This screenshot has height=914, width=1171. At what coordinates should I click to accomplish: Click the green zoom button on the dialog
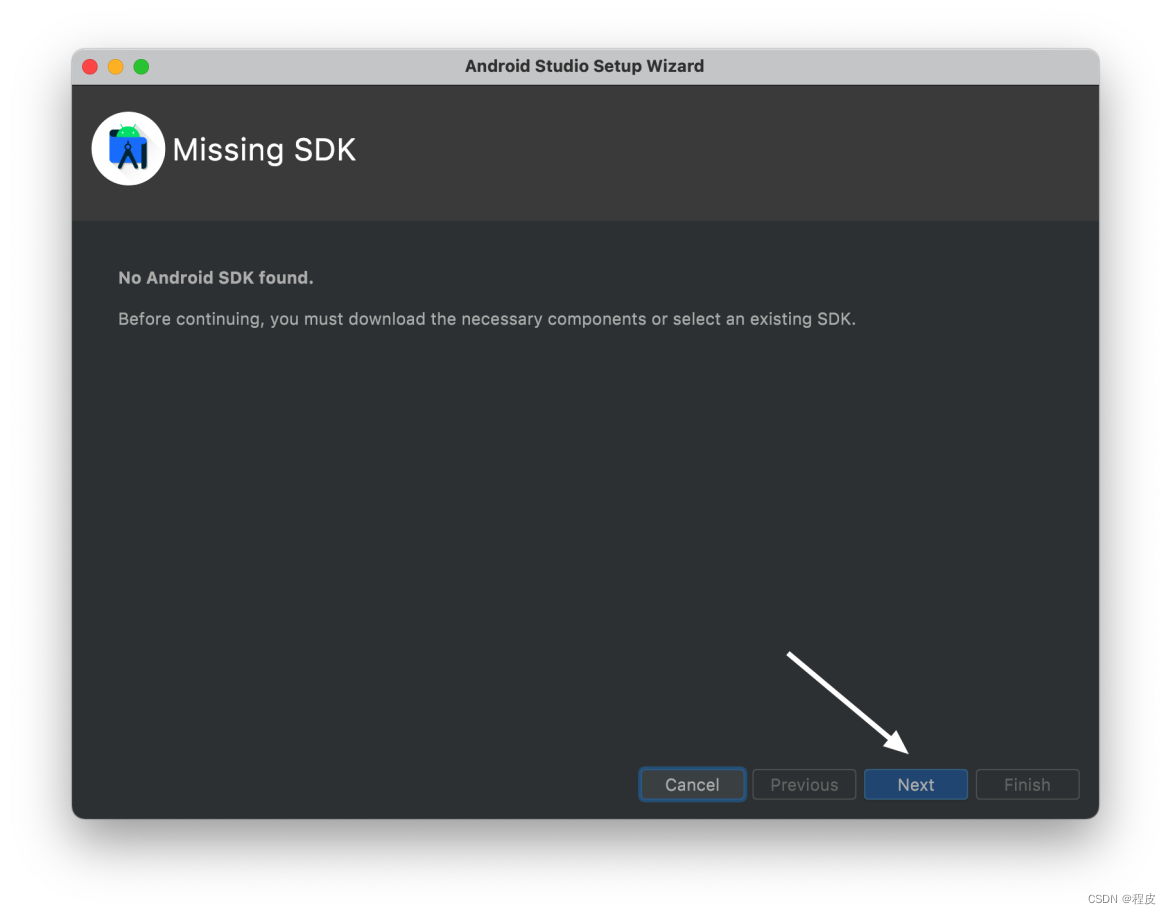(x=141, y=66)
